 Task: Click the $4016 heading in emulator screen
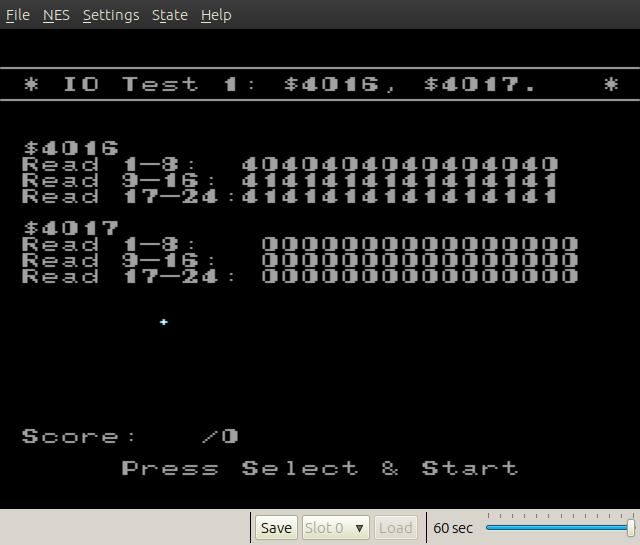(70, 149)
